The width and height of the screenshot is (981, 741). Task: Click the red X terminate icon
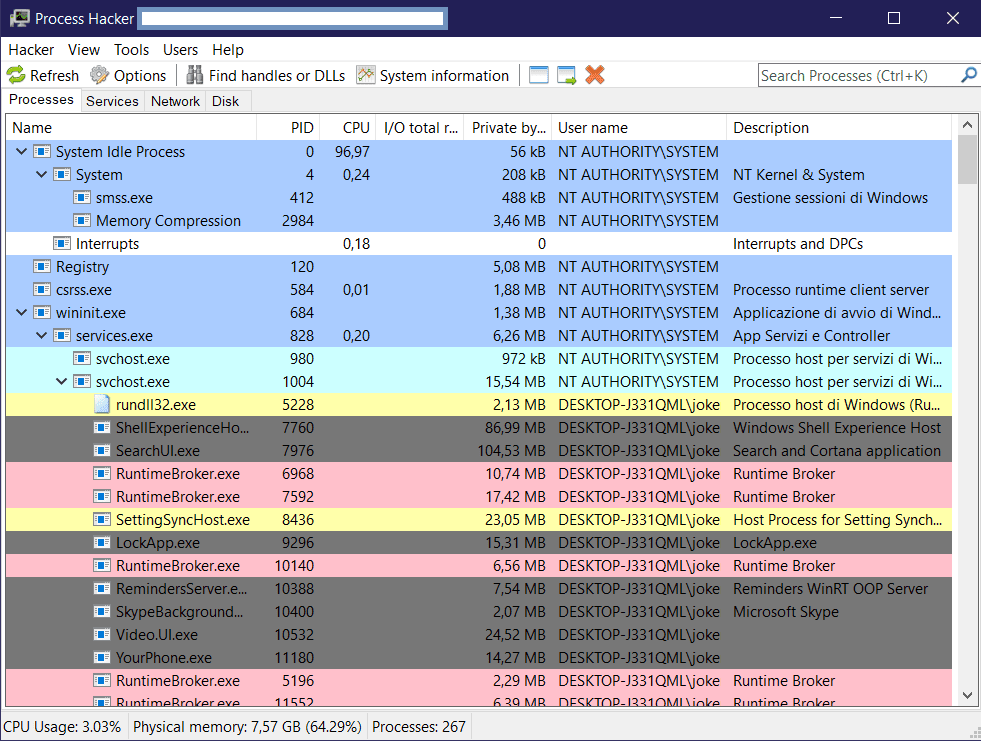coord(595,75)
